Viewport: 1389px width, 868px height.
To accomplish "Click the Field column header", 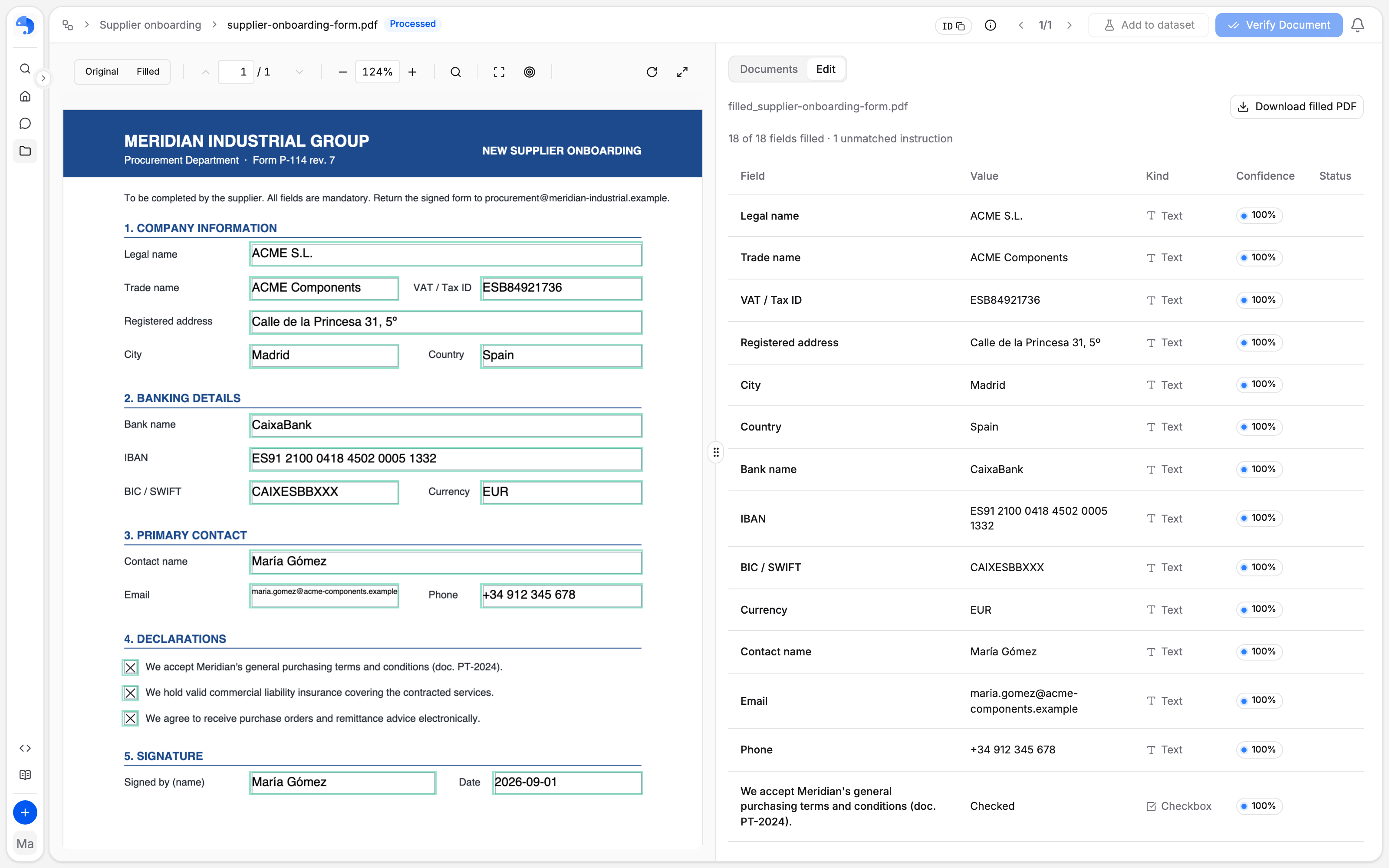I will 752,176.
